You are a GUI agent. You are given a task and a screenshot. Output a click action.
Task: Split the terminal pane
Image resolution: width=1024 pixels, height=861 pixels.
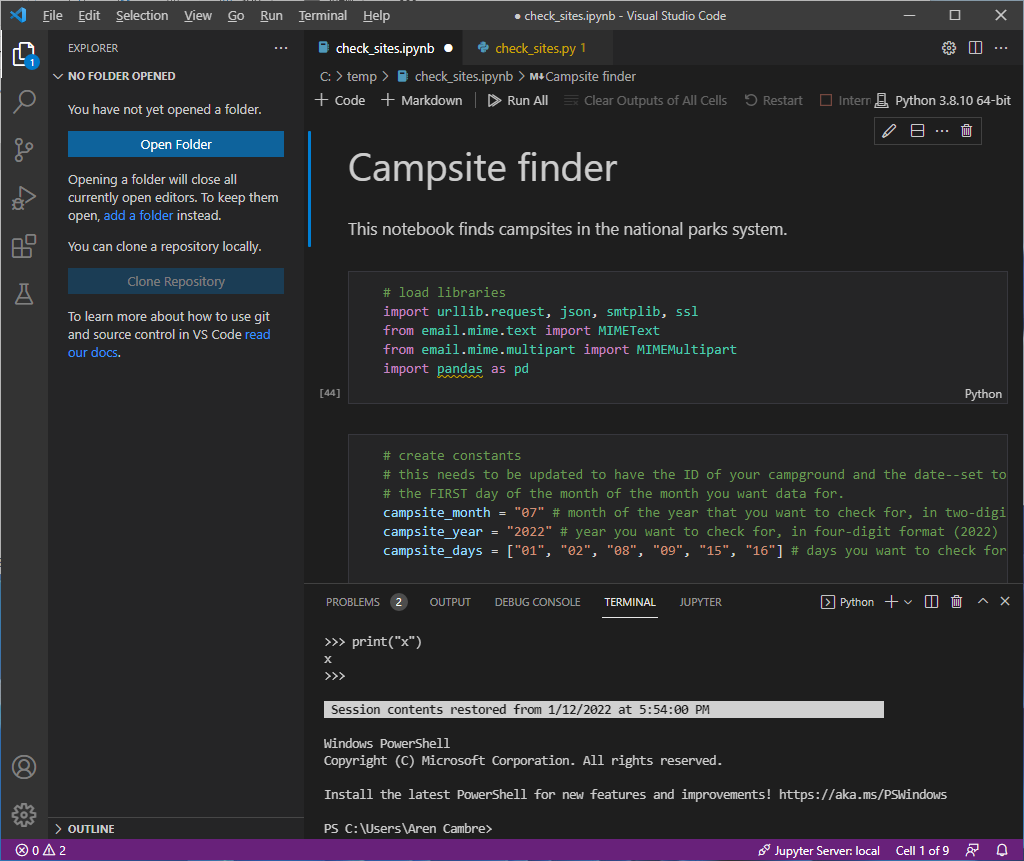coord(931,601)
